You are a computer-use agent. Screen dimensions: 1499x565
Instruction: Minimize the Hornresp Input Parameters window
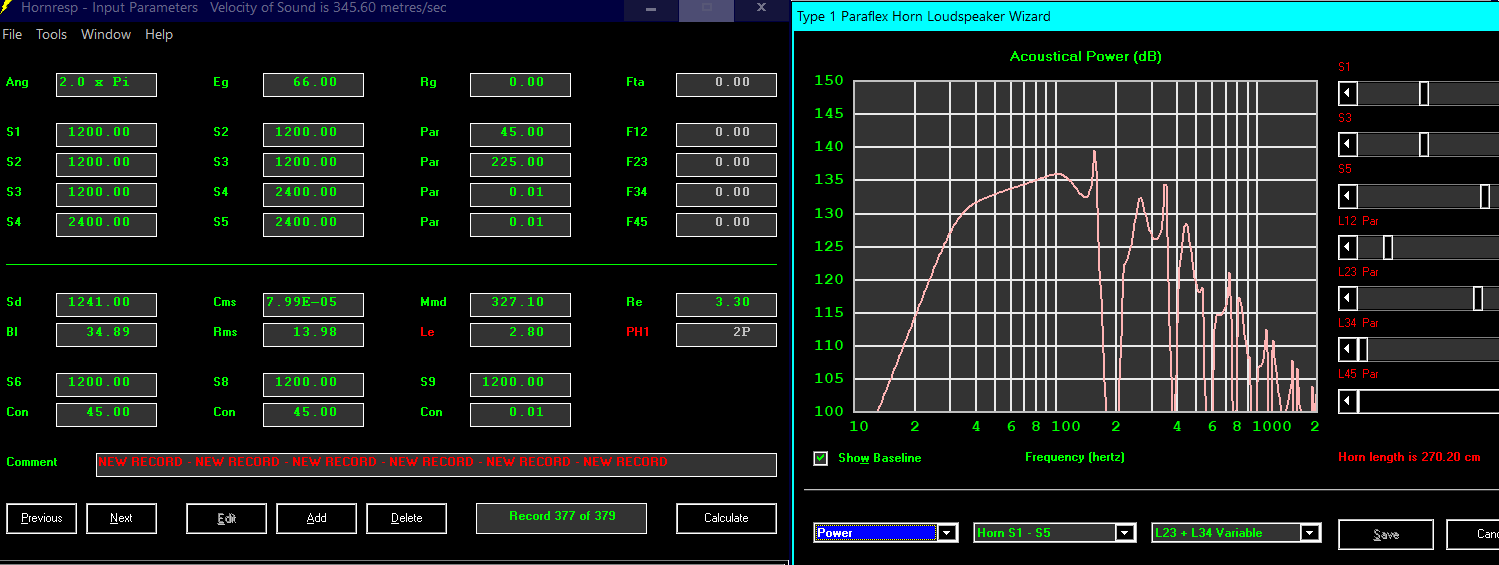pos(651,10)
